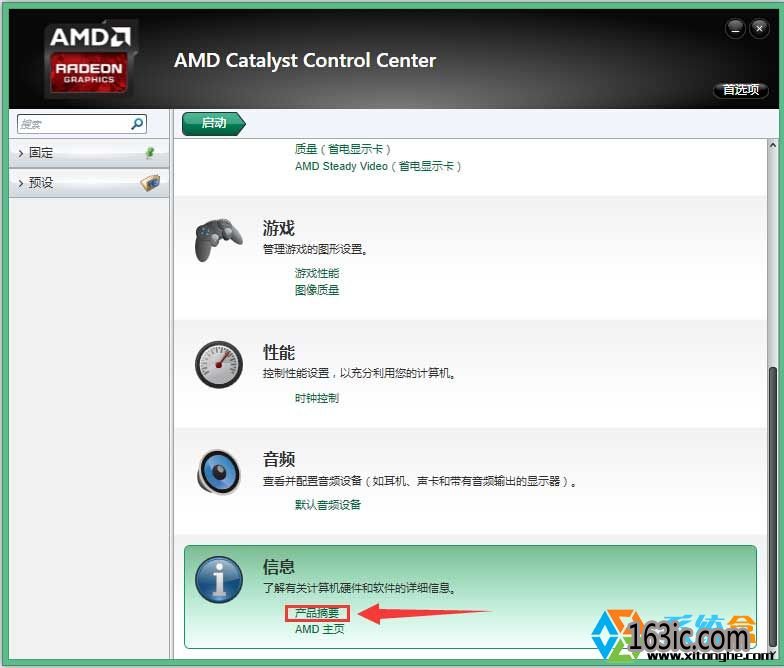Click the 启动 start button
784x668 pixels.
214,124
